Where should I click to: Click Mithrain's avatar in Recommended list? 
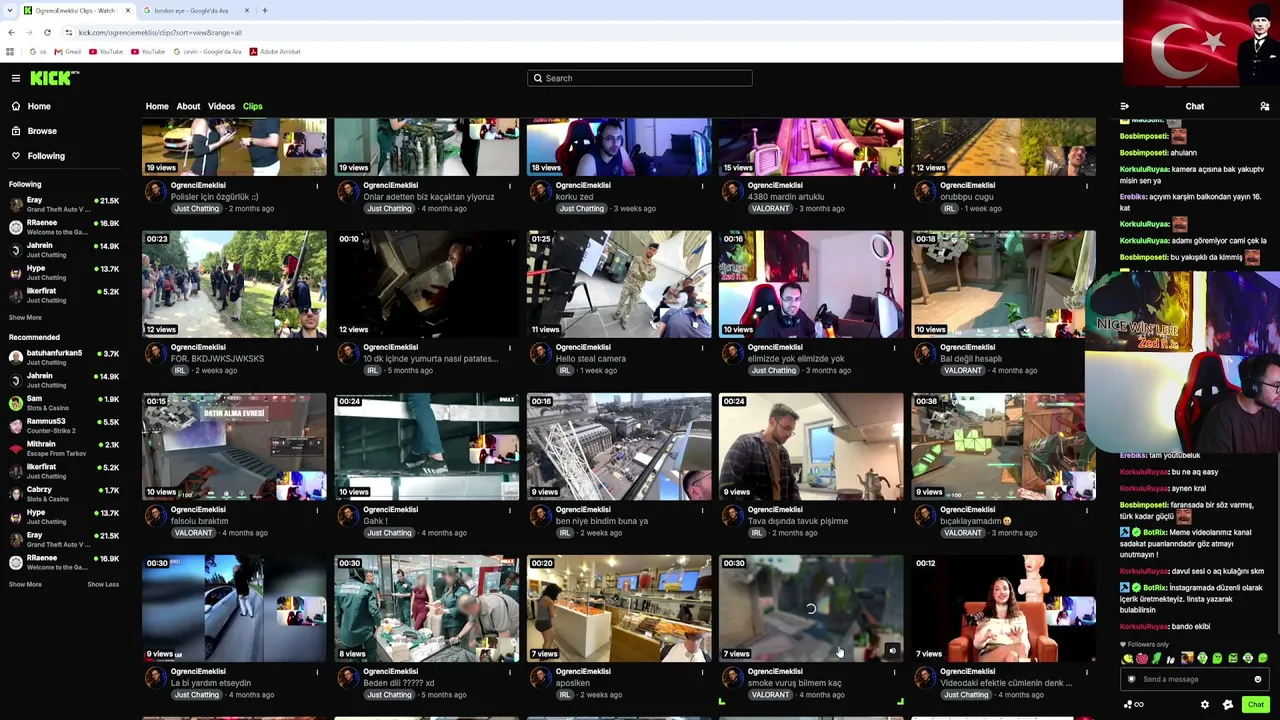pyautogui.click(x=16, y=448)
